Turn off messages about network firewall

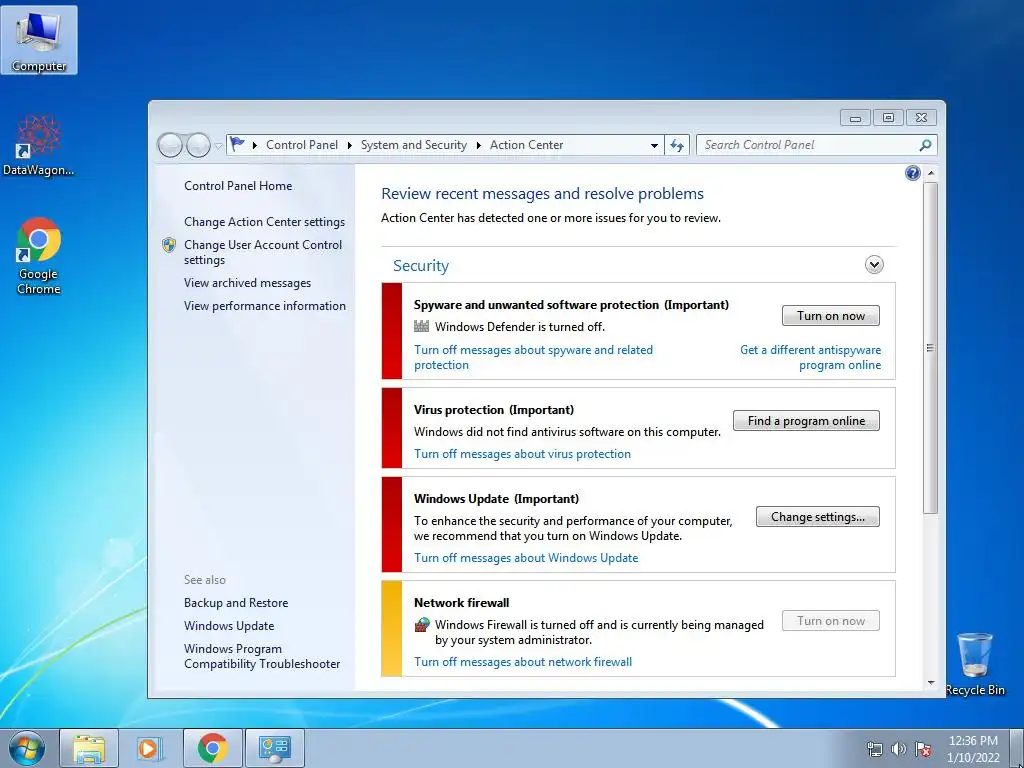pos(523,662)
